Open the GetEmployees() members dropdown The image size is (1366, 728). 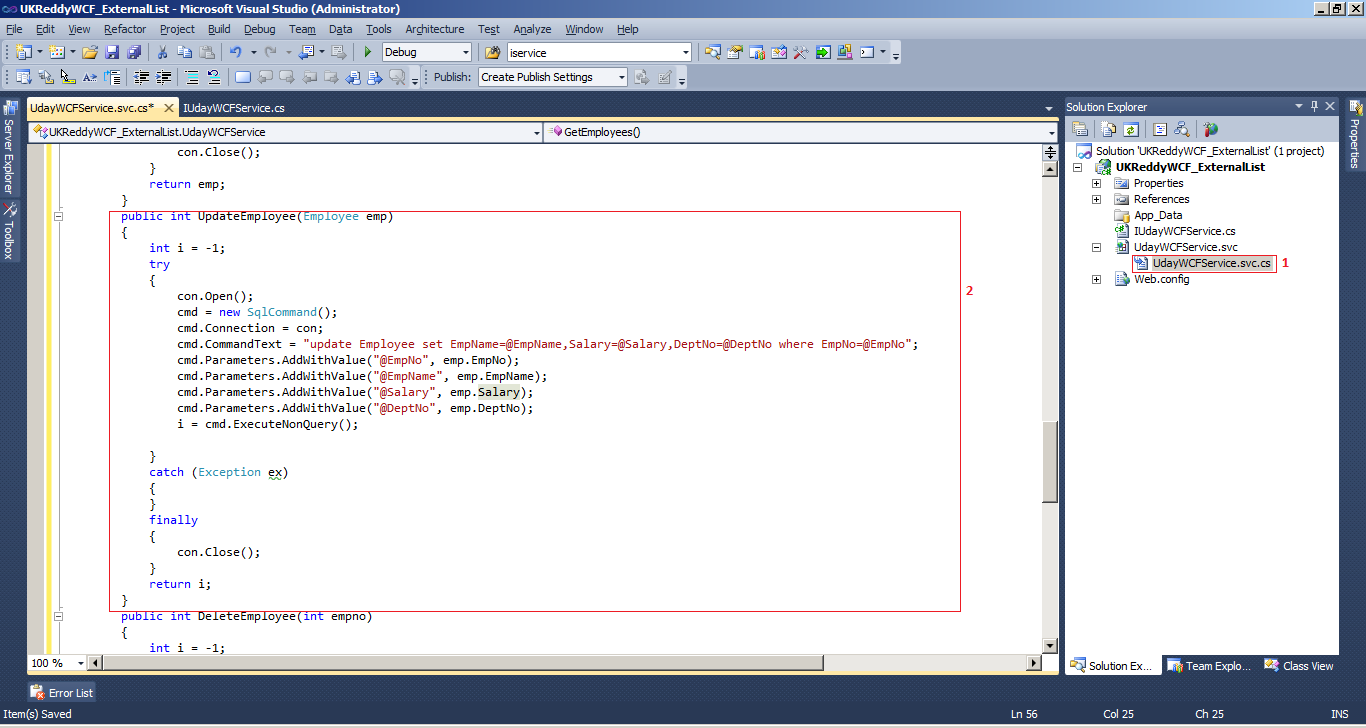pyautogui.click(x=1051, y=132)
